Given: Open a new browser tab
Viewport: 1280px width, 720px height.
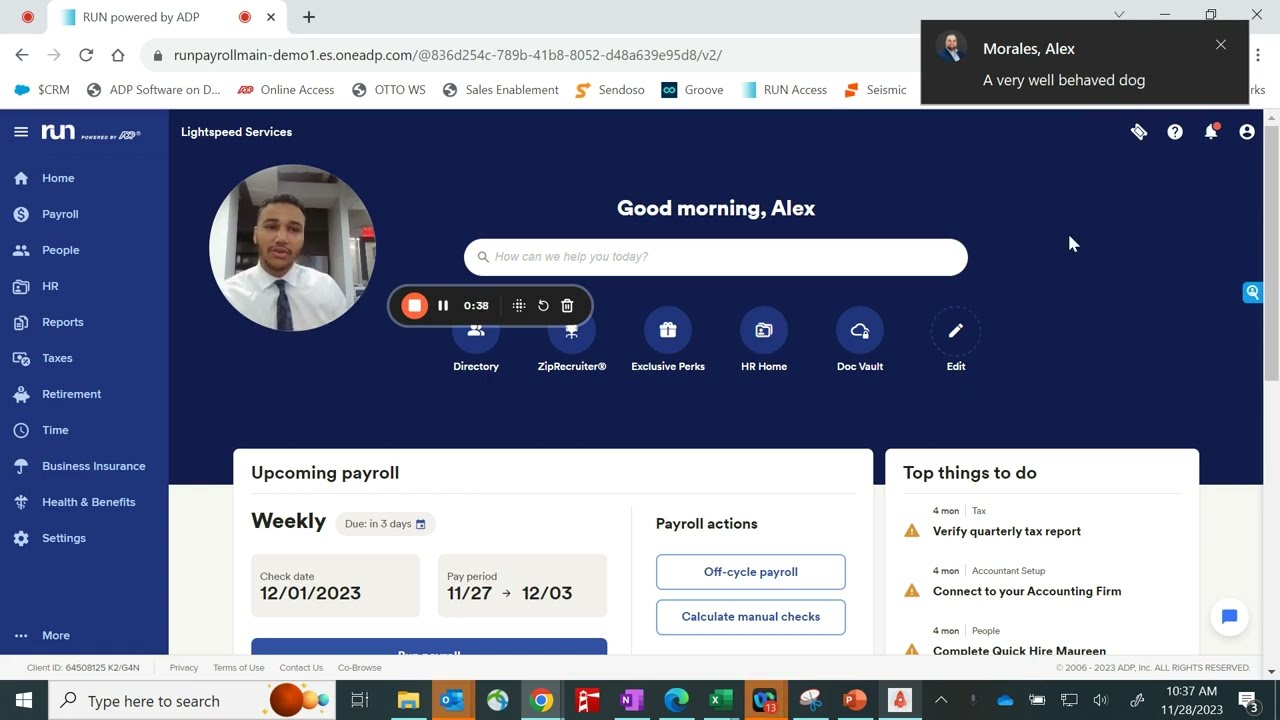Looking at the screenshot, I should pos(309,17).
